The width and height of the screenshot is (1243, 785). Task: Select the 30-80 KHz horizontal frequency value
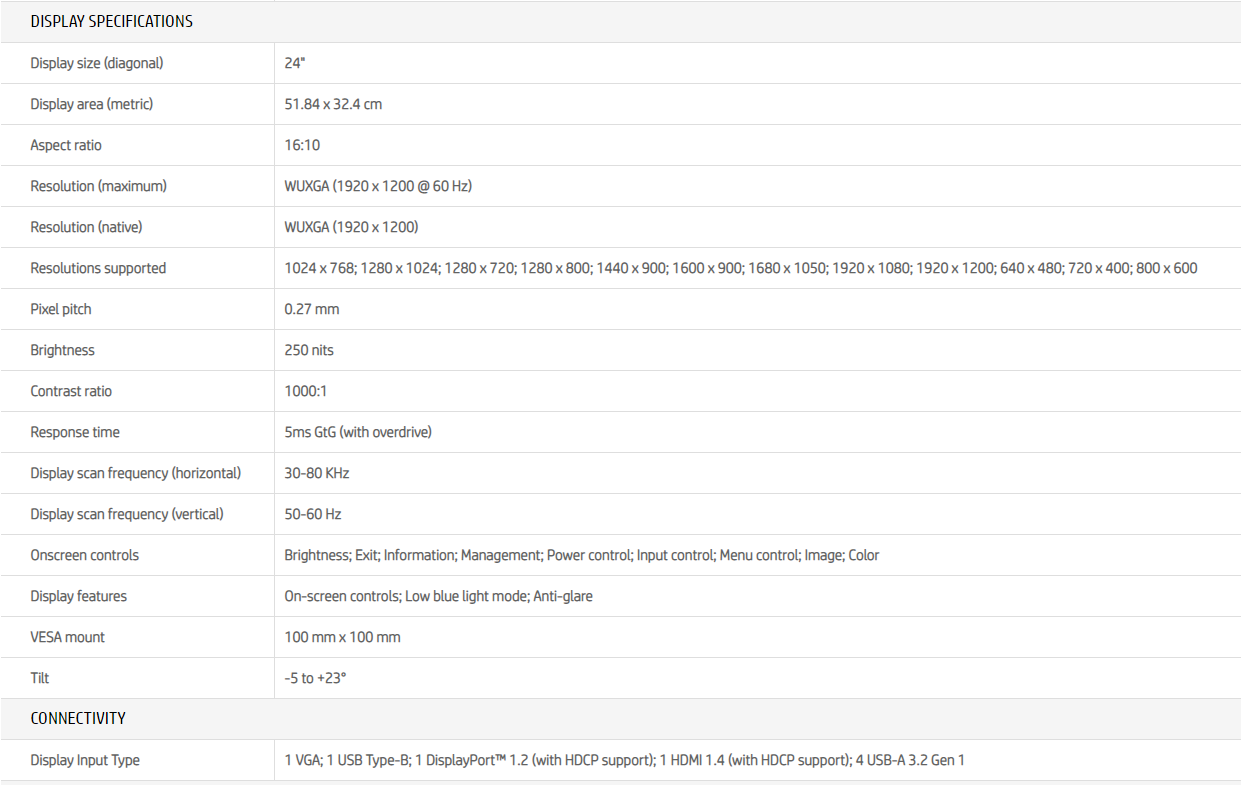pos(317,473)
